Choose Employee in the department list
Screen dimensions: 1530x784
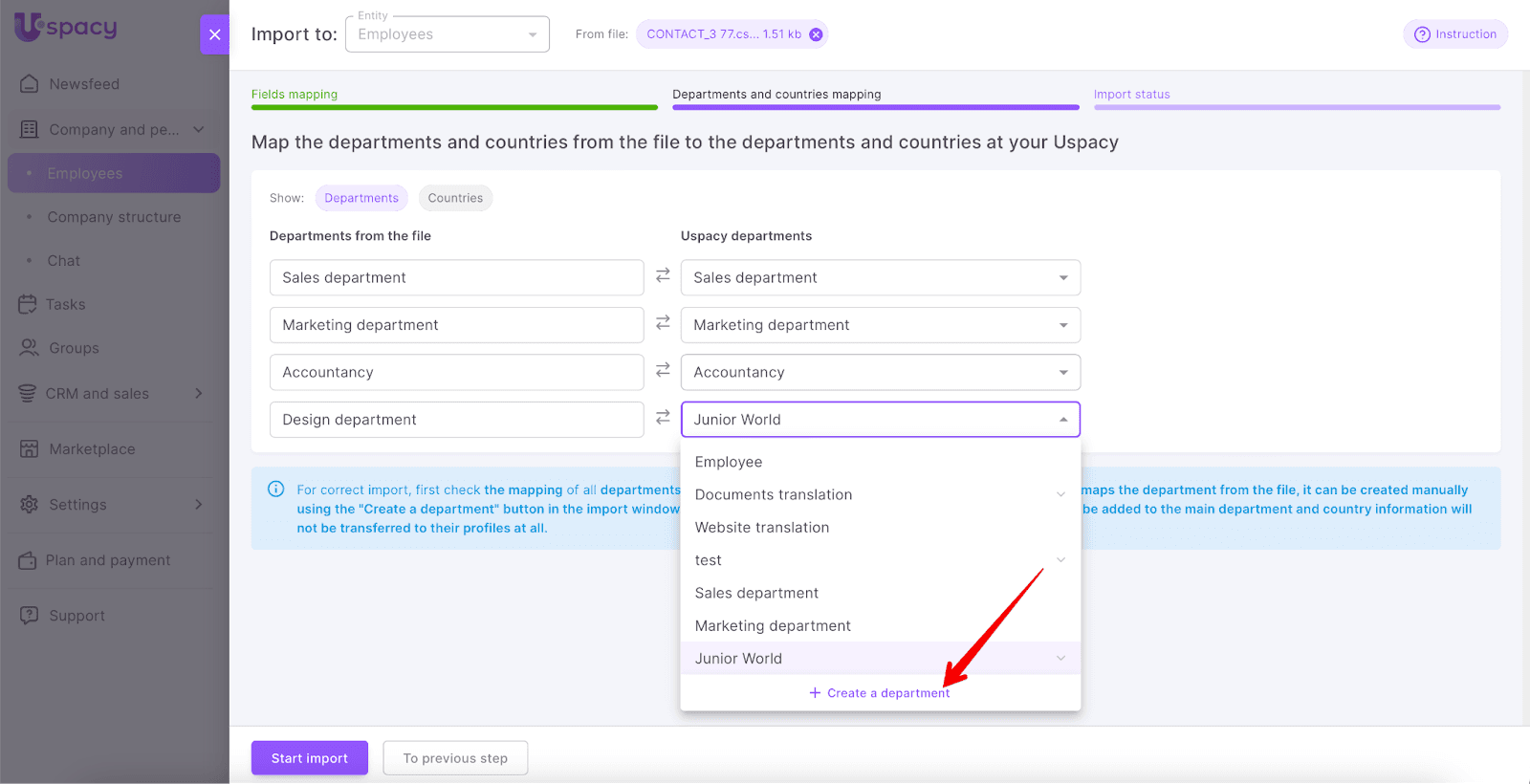point(729,462)
